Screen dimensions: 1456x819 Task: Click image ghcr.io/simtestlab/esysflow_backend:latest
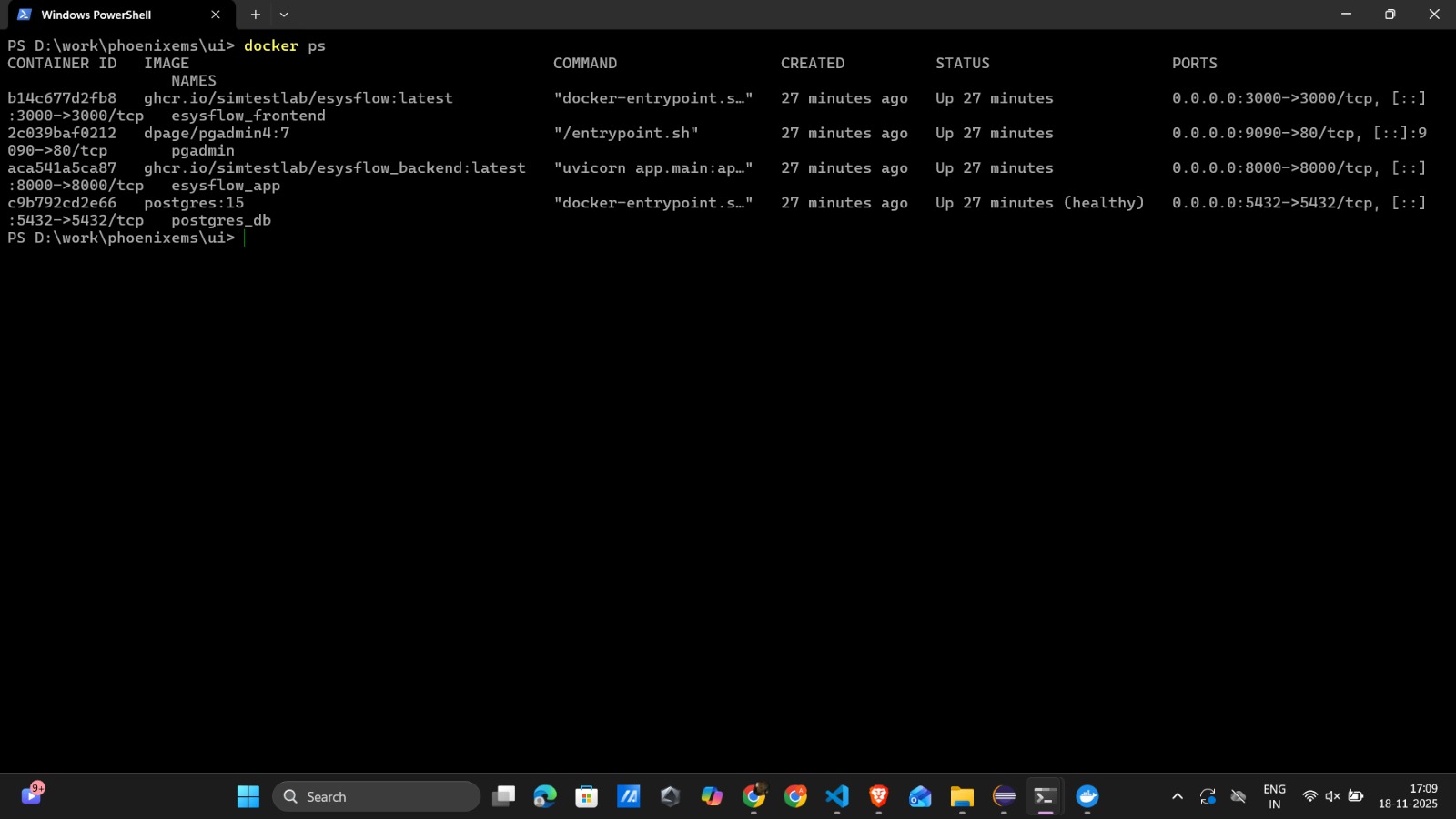pos(335,167)
